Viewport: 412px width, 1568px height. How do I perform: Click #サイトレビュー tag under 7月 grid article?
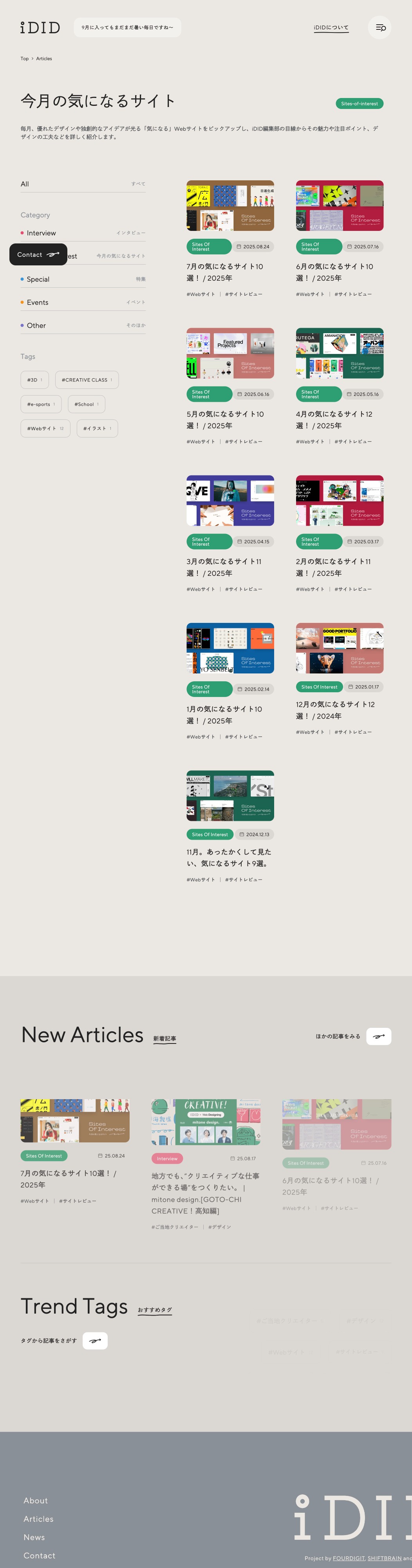point(244,295)
